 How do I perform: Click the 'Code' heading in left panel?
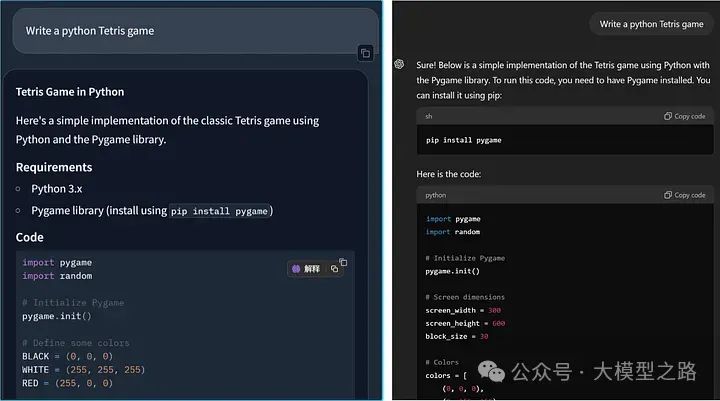click(30, 237)
